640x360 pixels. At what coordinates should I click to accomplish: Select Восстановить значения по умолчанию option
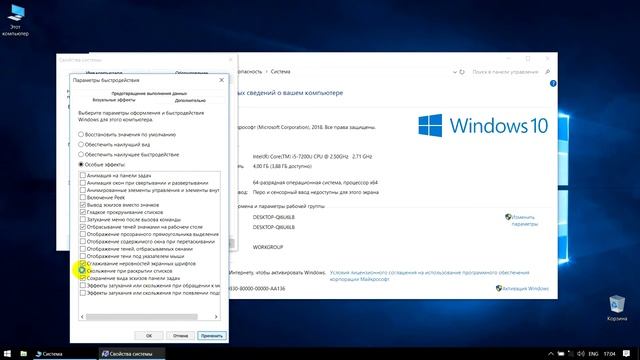[x=127, y=134]
